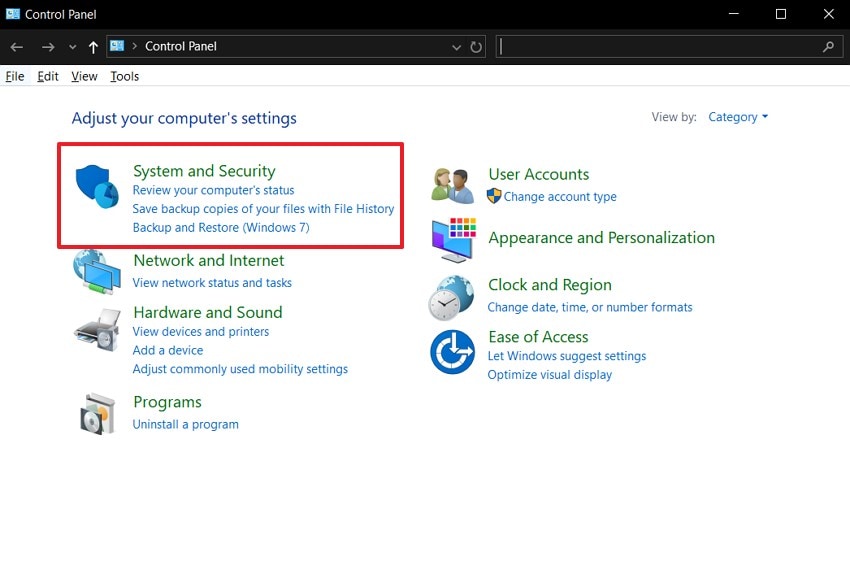
Task: Open the Tools menu
Action: click(x=125, y=76)
